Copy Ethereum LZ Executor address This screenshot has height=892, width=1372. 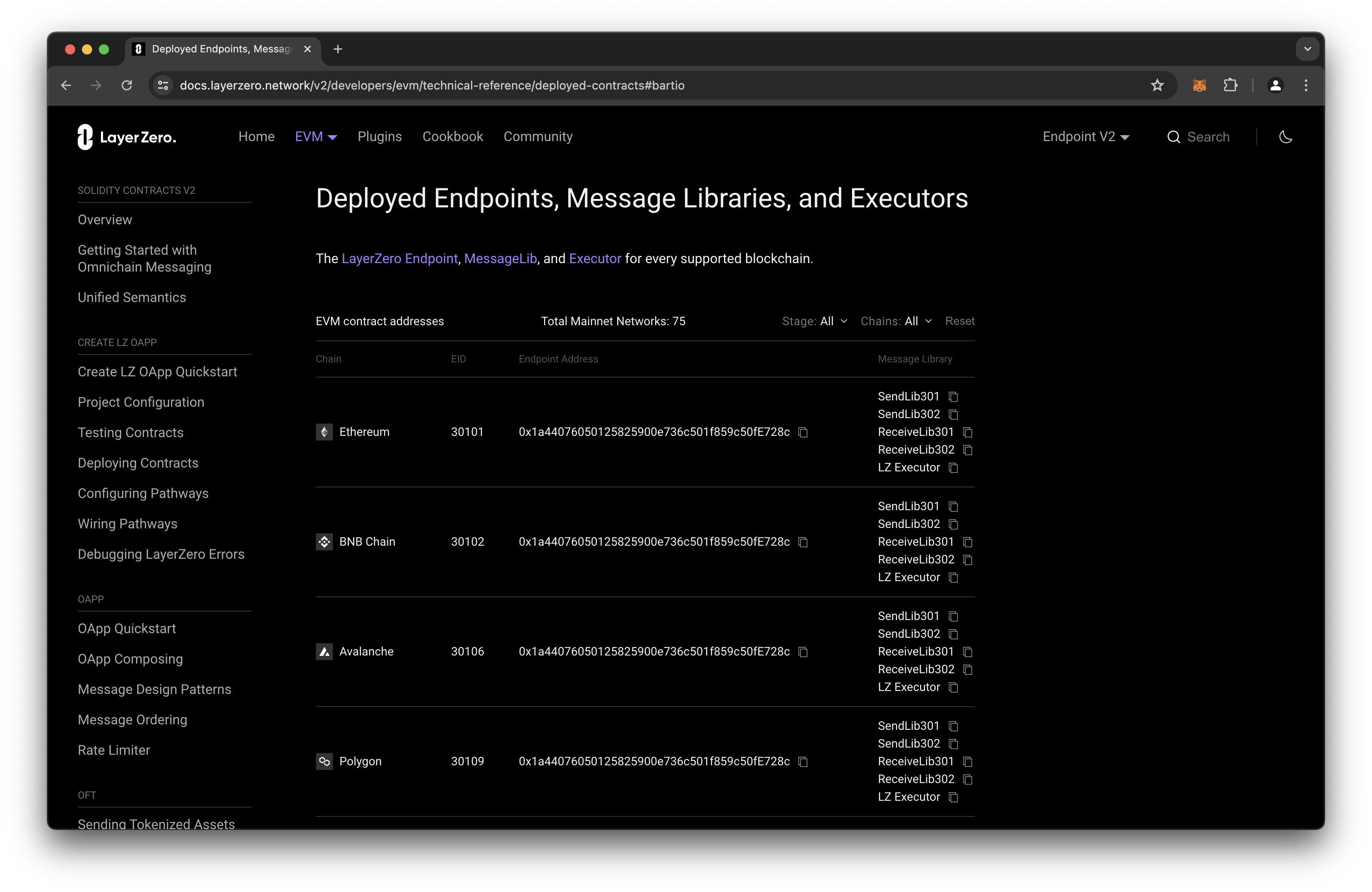click(x=953, y=468)
